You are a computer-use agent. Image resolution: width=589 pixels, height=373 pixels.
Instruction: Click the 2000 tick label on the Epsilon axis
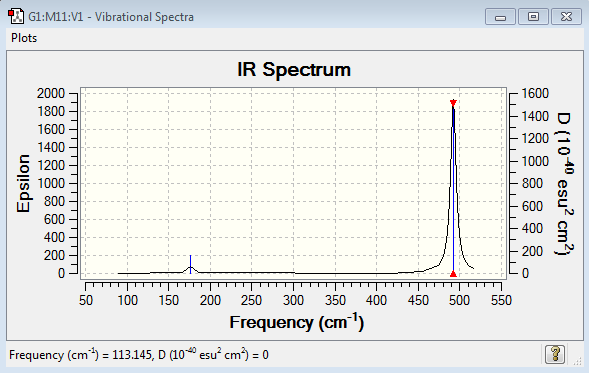click(51, 93)
